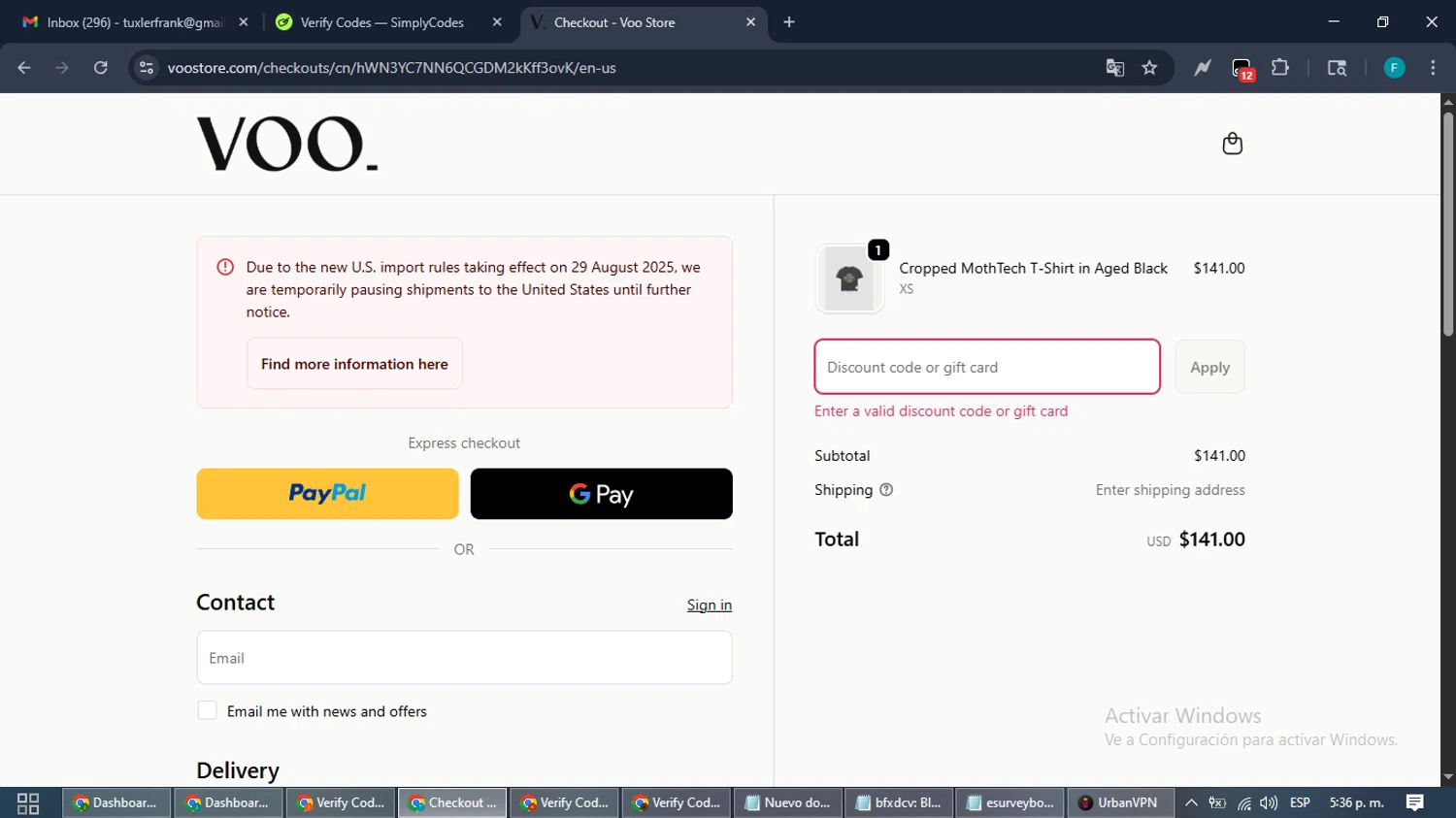Open the Nuevo do... taskbar window
The width and height of the screenshot is (1456, 818).
click(787, 802)
